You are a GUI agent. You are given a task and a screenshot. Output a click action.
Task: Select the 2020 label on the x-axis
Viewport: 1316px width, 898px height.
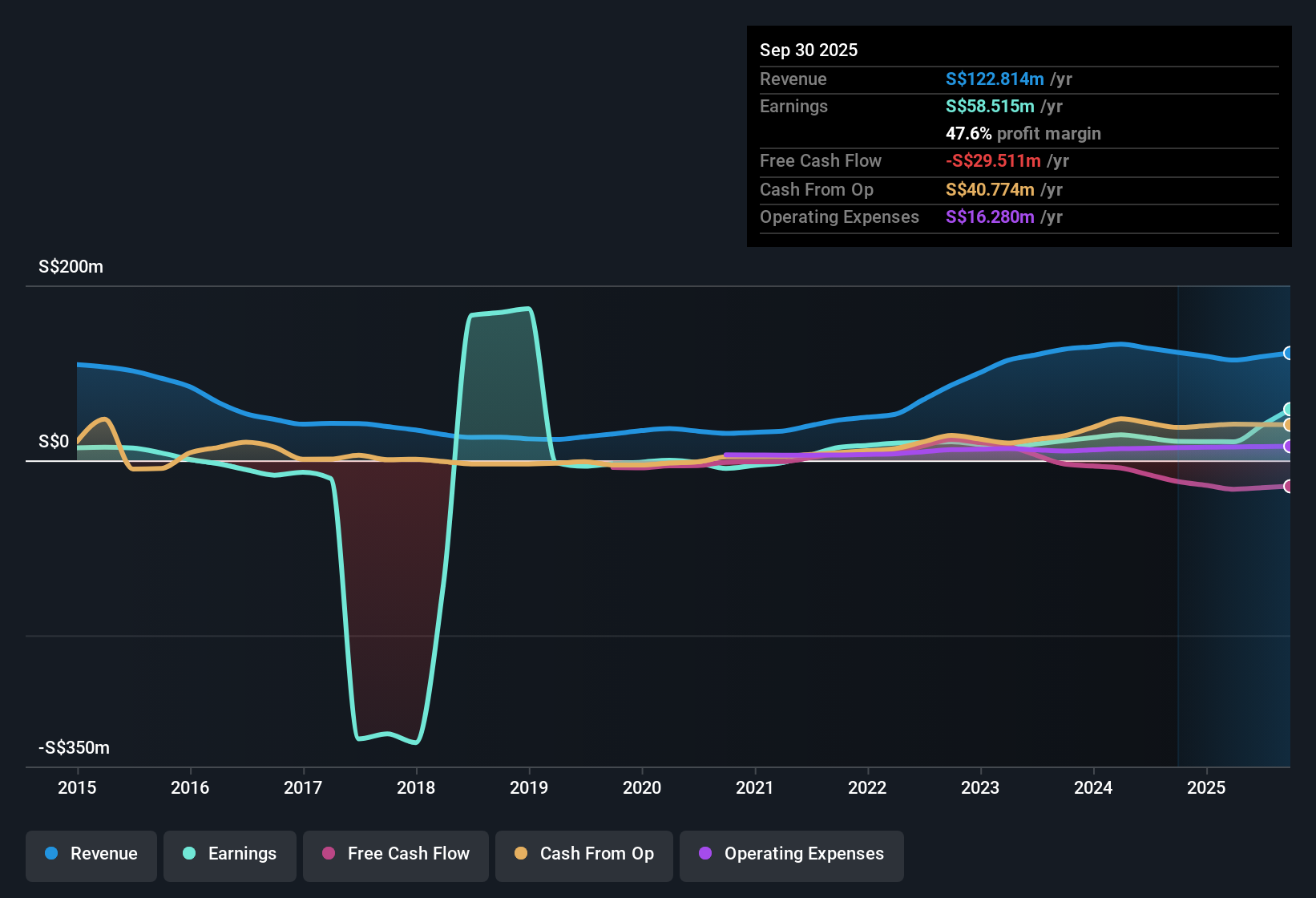pos(642,788)
